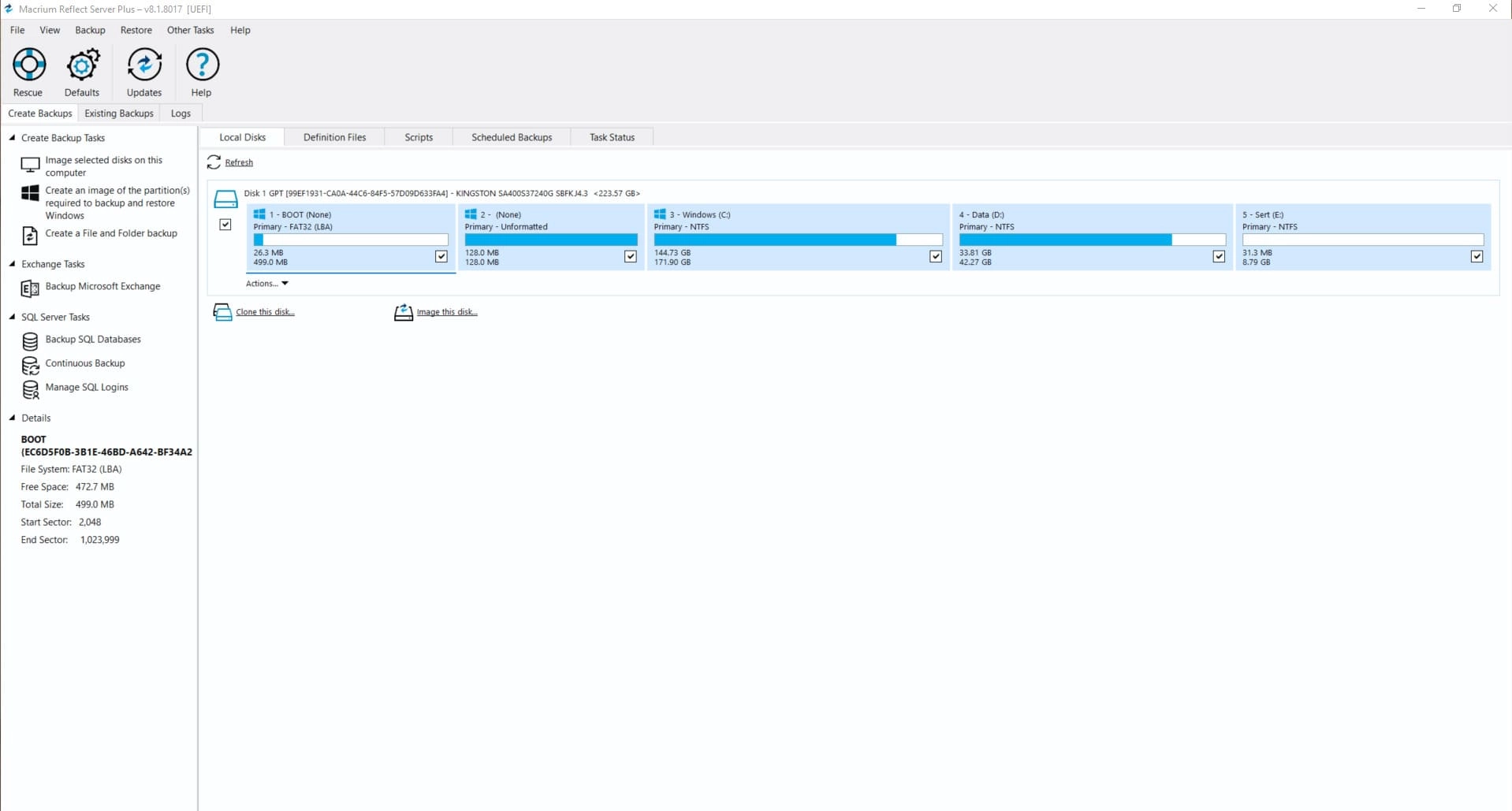Uncheck the Unformatted partition 2 checkbox

(x=631, y=256)
